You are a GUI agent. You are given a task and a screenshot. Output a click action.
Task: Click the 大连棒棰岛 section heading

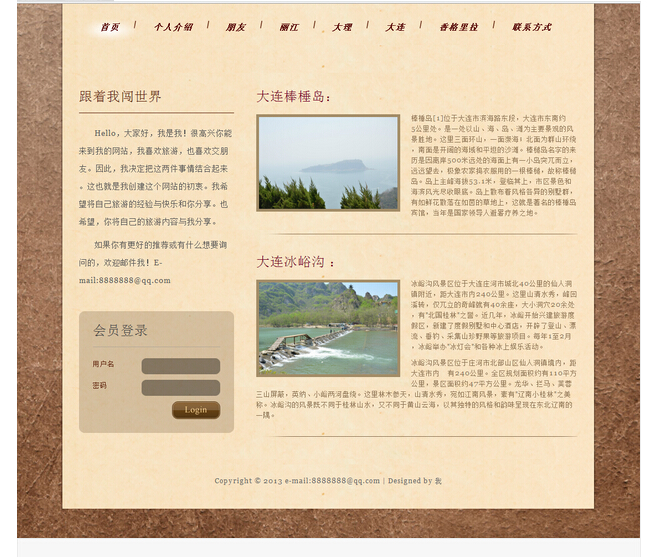[x=293, y=97]
